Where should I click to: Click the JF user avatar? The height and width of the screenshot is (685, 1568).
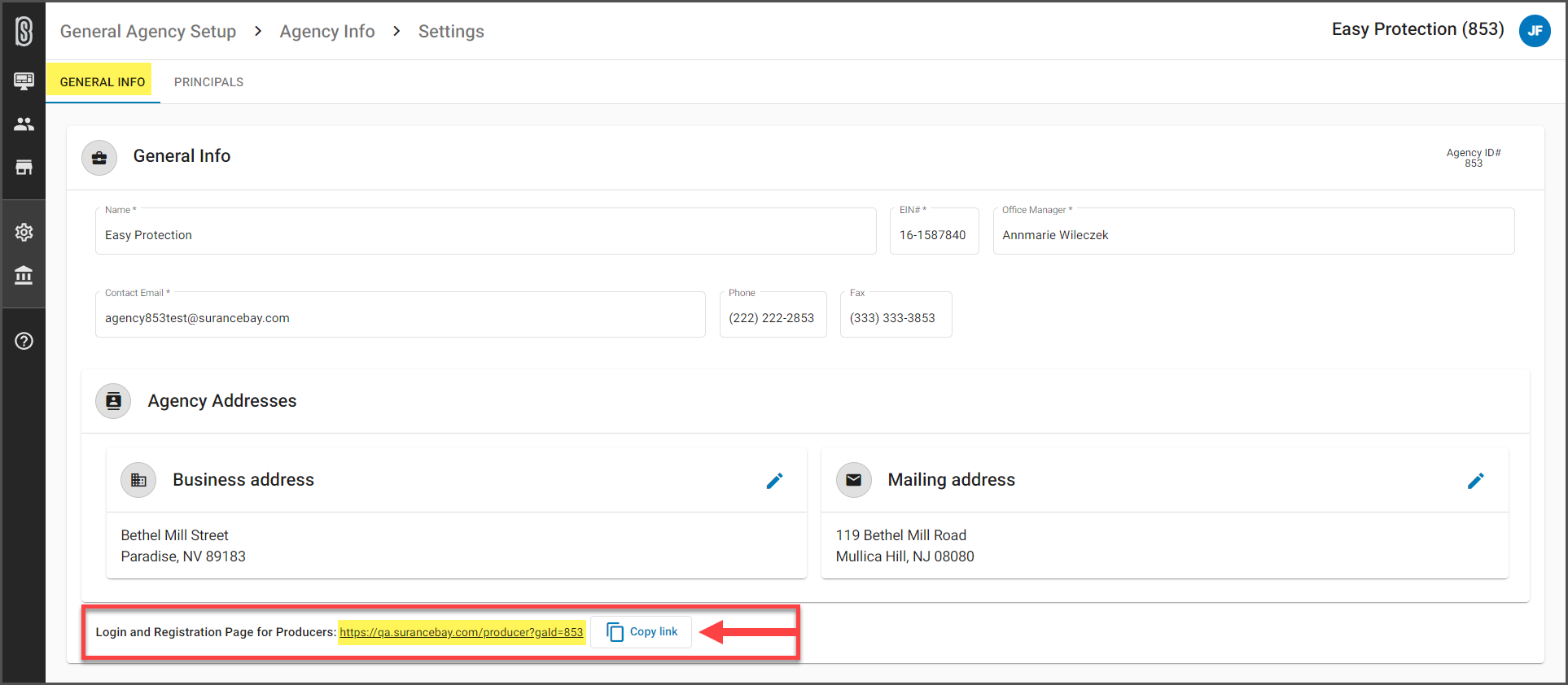click(x=1535, y=31)
